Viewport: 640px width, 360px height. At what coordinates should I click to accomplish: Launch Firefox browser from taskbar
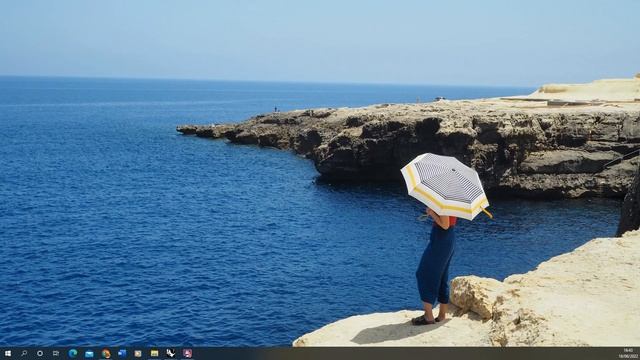(x=106, y=353)
